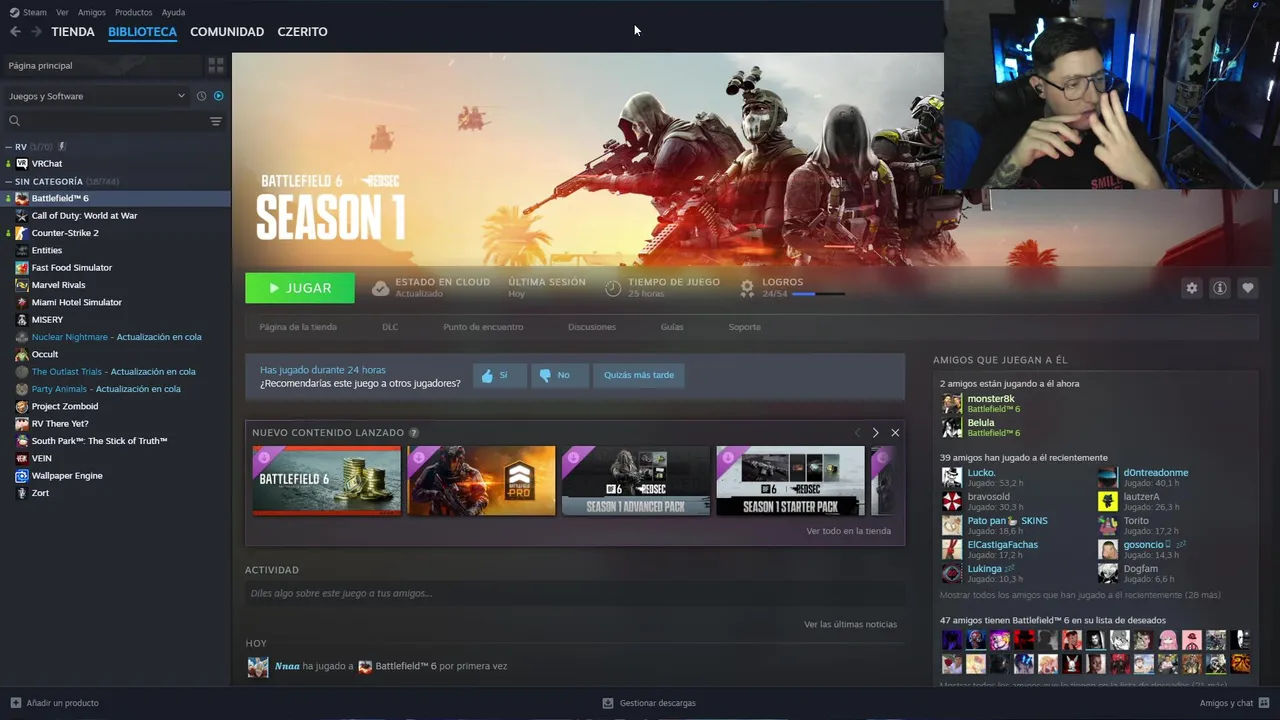
Task: Open Punto de encuentro
Action: point(483,327)
